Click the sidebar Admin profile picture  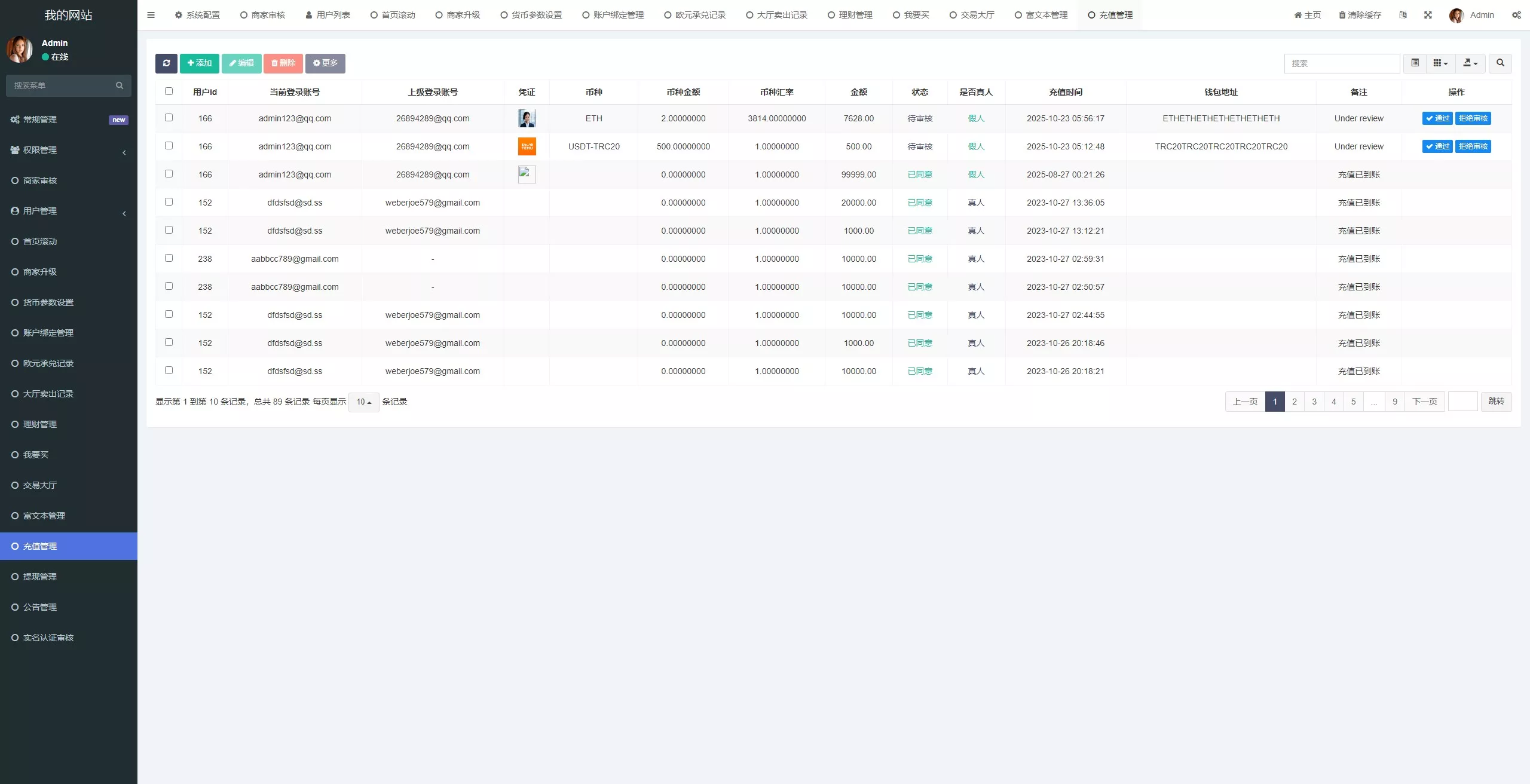(19, 49)
